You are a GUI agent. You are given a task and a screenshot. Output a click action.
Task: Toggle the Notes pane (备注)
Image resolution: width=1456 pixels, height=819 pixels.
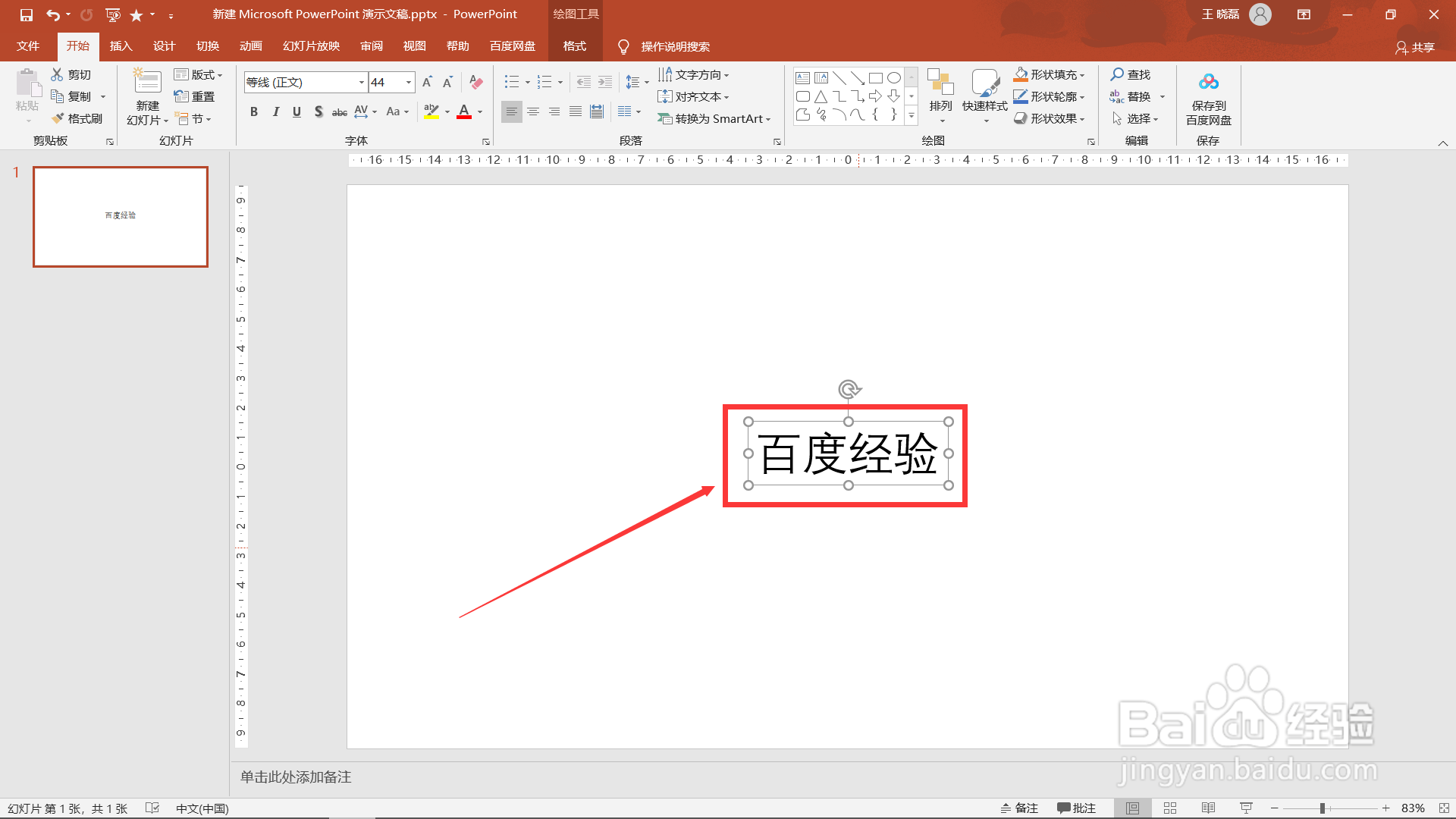[1019, 808]
